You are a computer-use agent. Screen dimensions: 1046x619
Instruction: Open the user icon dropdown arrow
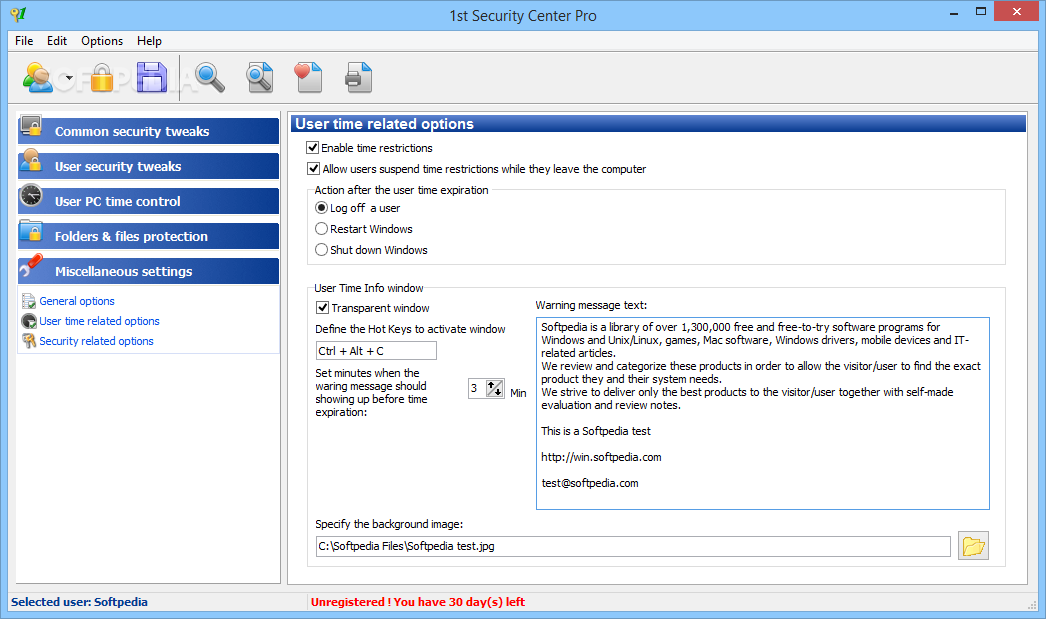pyautogui.click(x=69, y=78)
